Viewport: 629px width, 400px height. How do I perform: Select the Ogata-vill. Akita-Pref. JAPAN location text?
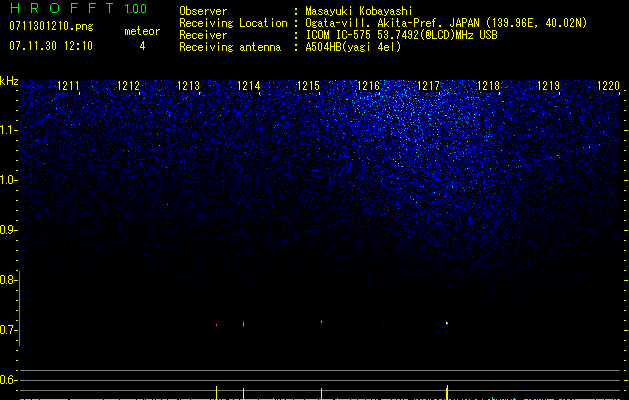pyautogui.click(x=446, y=23)
